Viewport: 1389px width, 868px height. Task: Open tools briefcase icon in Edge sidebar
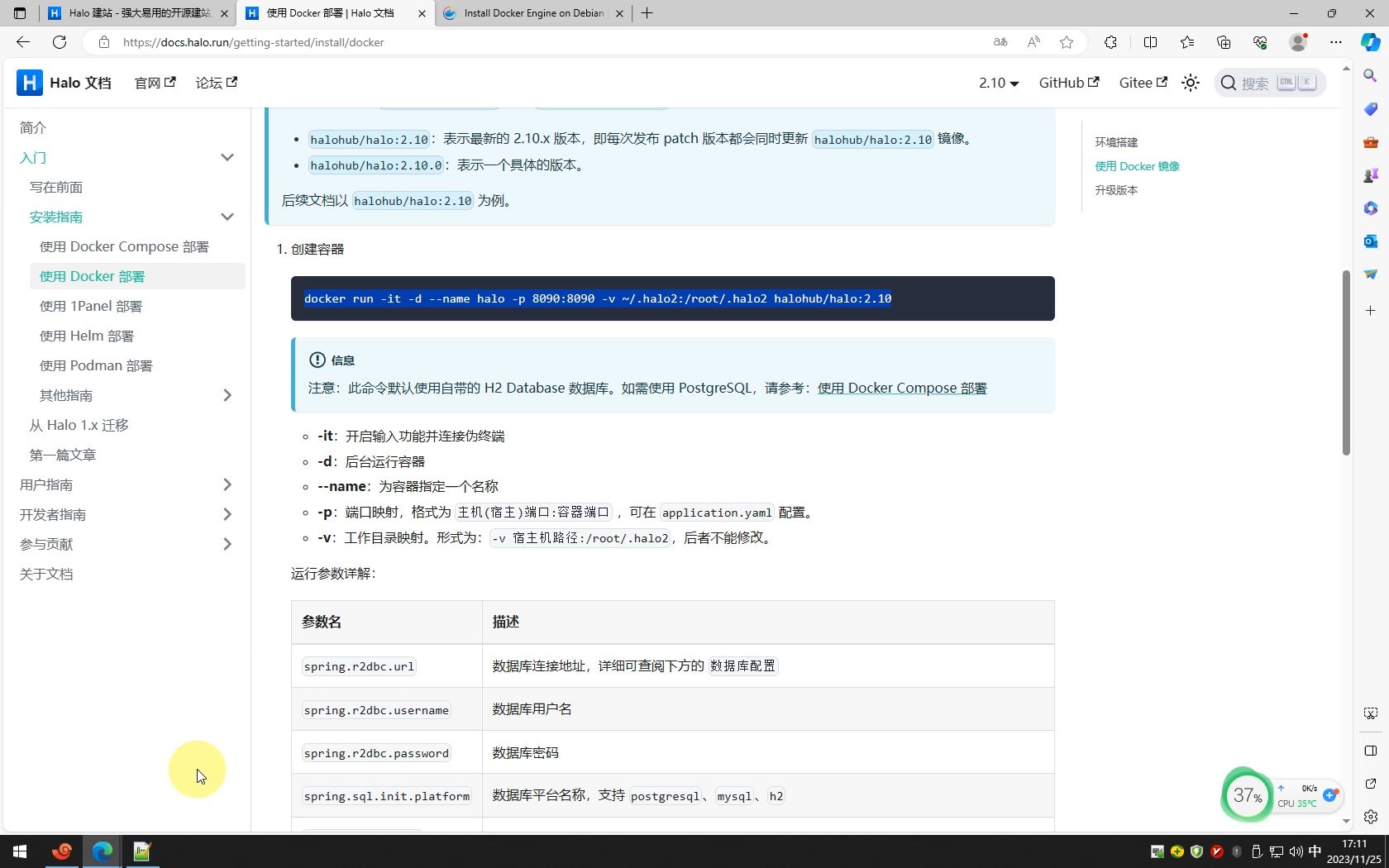tap(1371, 142)
